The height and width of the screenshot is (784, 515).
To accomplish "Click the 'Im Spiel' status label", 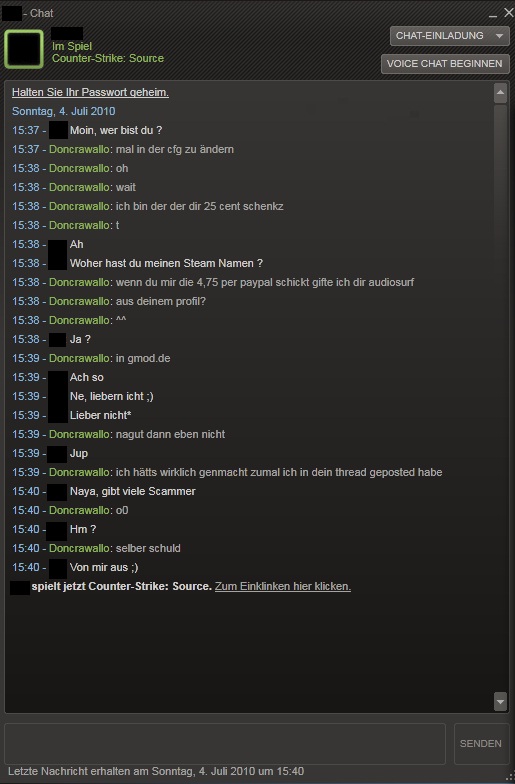I will 72,46.
